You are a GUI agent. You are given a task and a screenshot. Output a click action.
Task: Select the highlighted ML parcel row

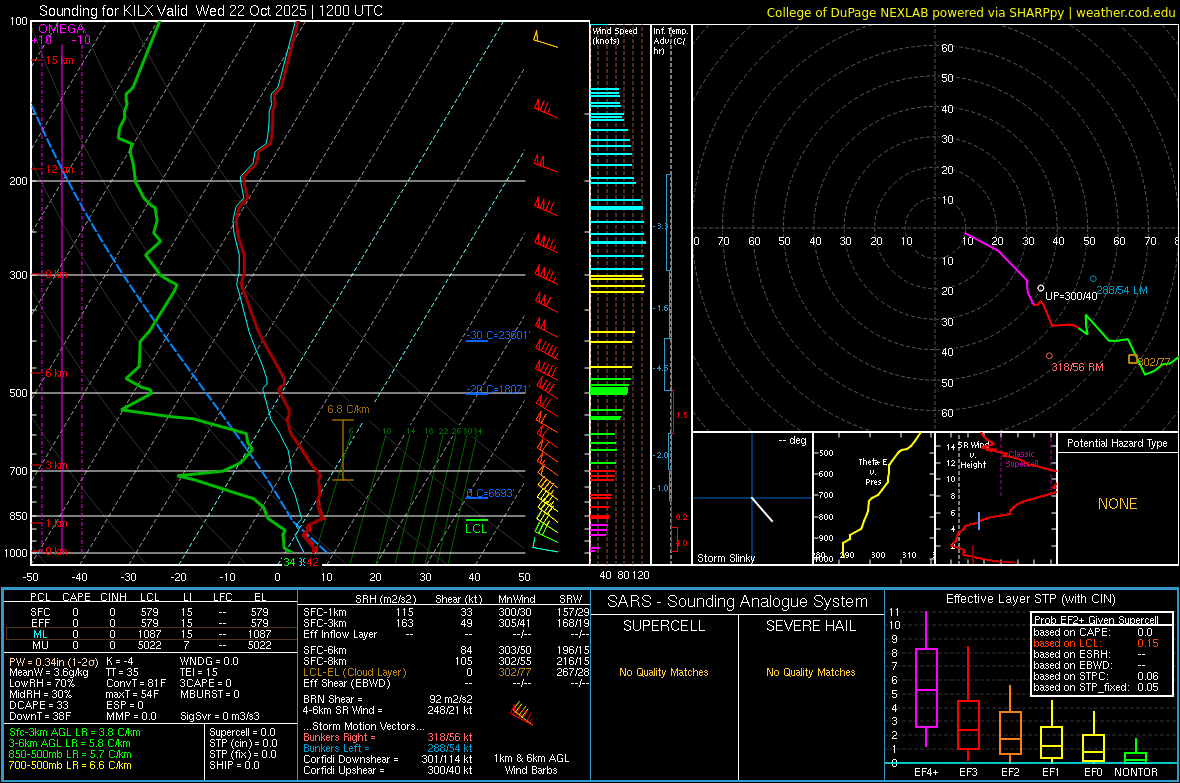pyautogui.click(x=150, y=634)
